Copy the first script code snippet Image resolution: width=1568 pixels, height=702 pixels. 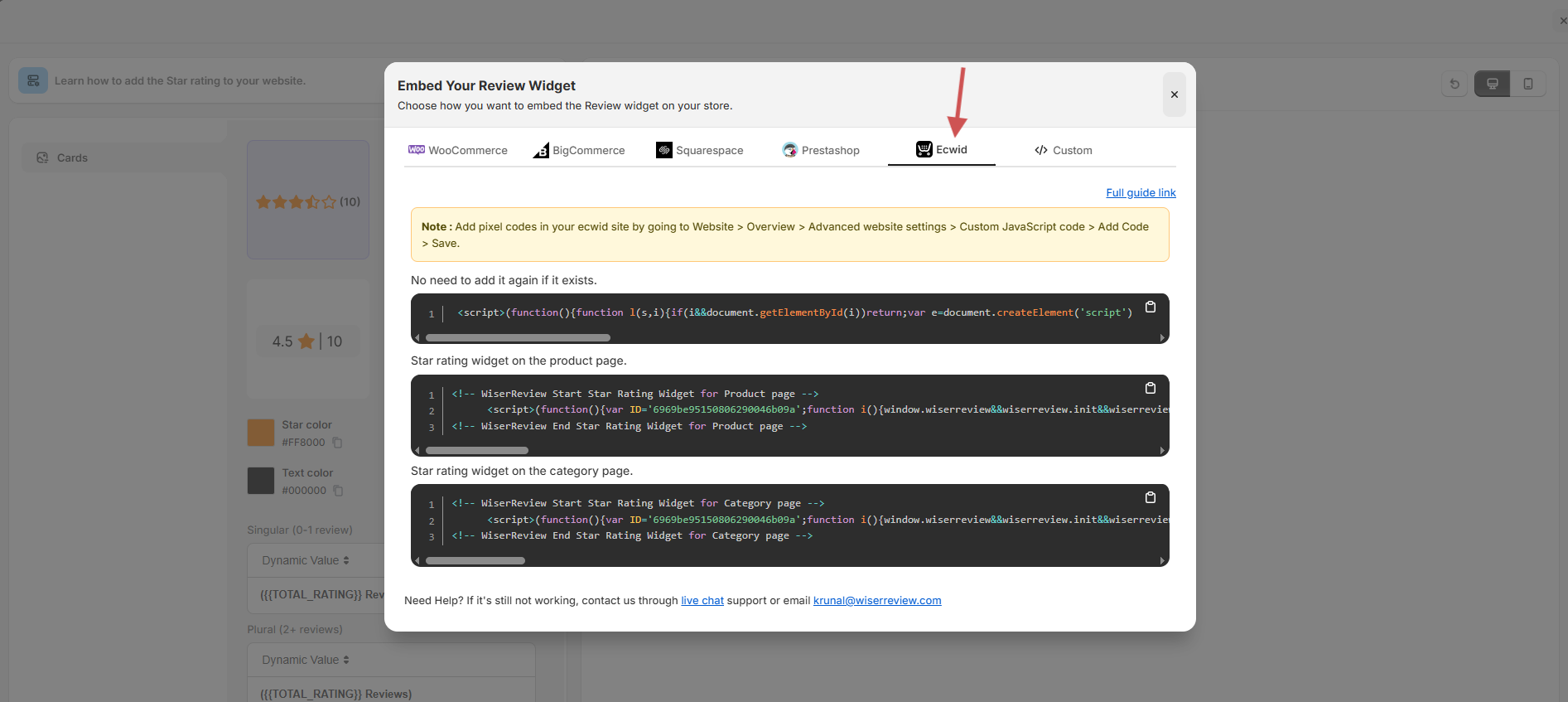coord(1150,307)
